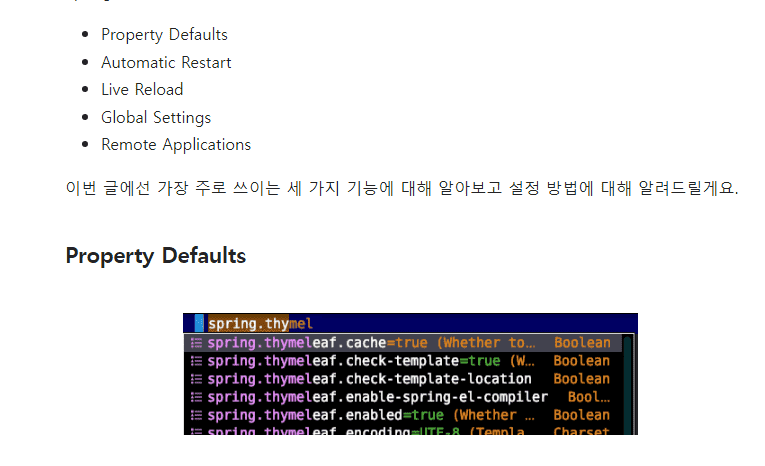
Task: Click the list icon beside spring.thymeleaf.enabled
Action: (196, 415)
